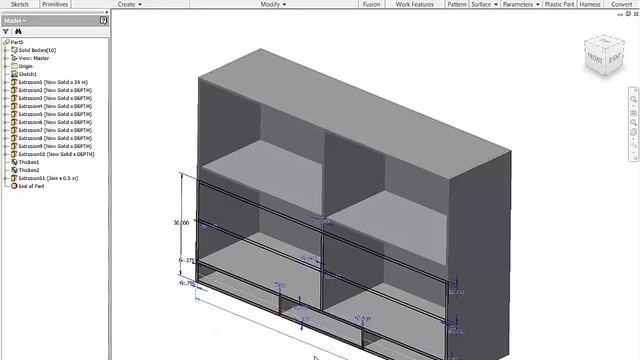Click the top face of the ViewCube
Screen dimensions: 640x360
click(x=605, y=42)
